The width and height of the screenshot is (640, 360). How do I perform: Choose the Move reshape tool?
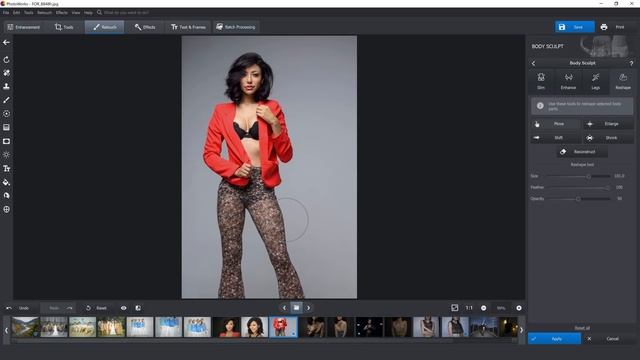555,124
